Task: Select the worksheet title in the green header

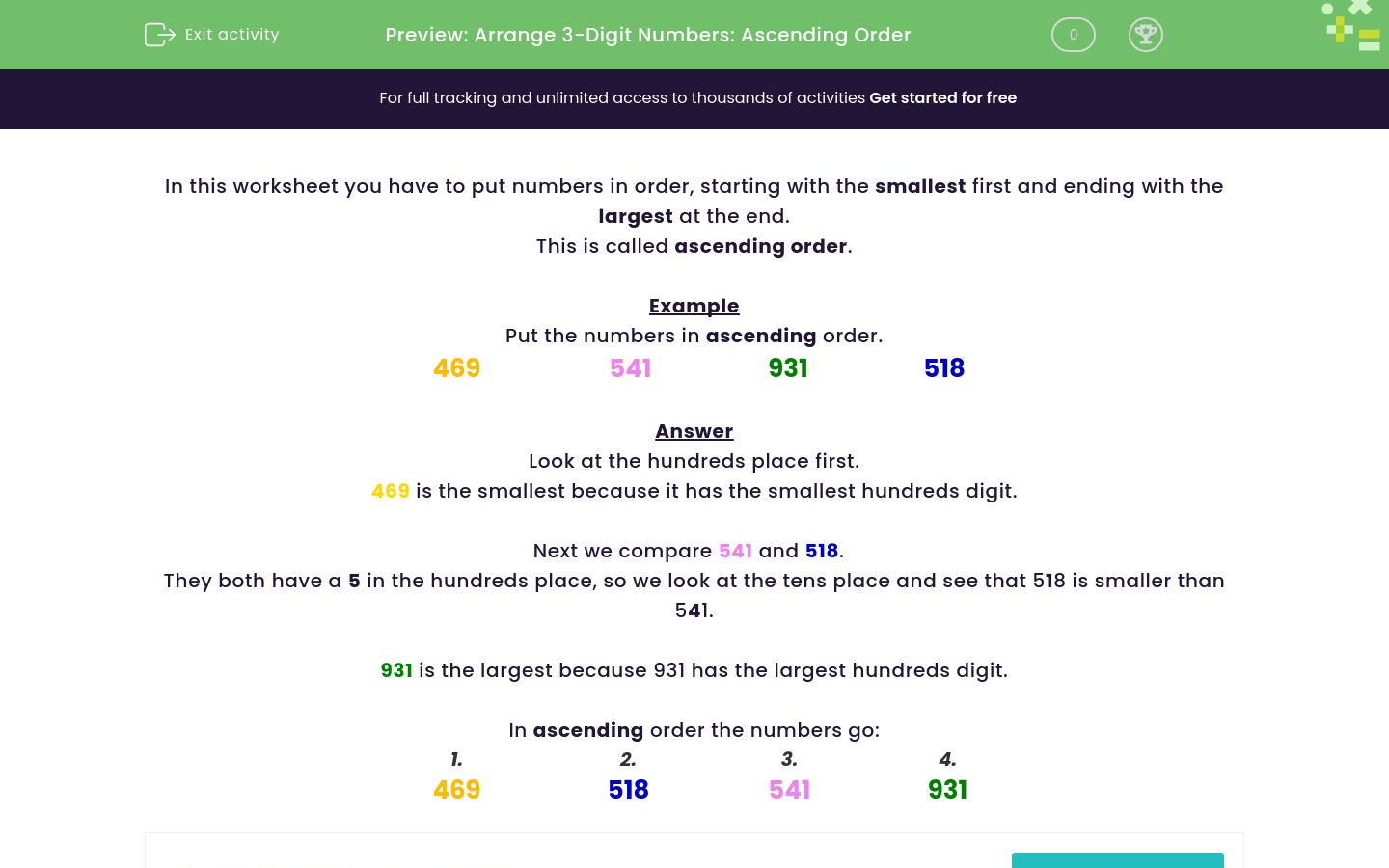Action: [648, 35]
